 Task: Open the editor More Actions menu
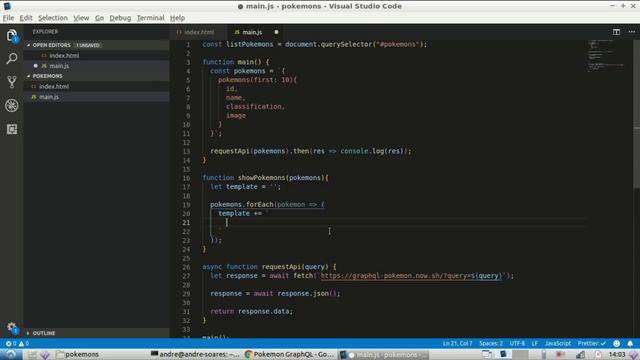(x=631, y=32)
